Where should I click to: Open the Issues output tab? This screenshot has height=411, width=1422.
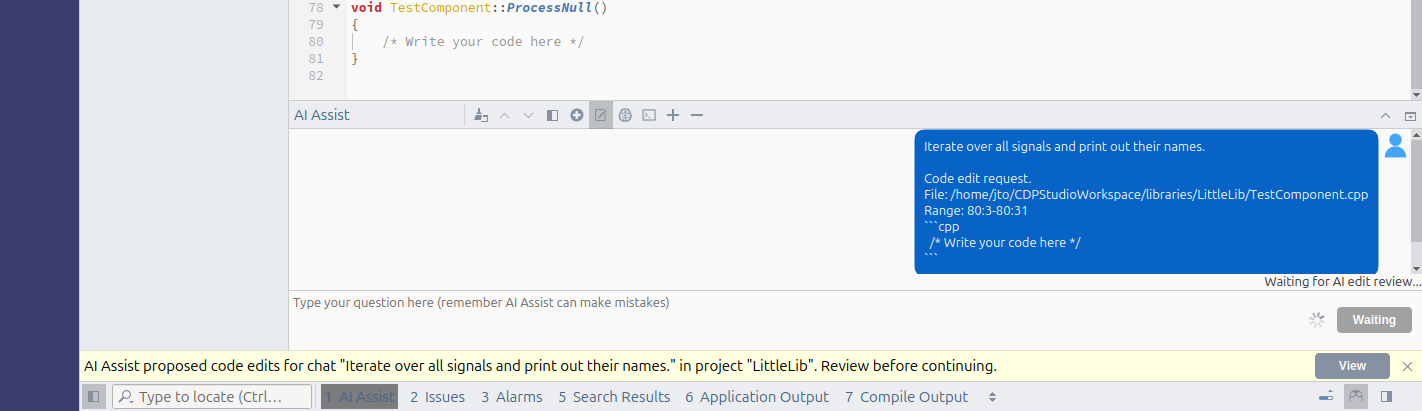[437, 397]
